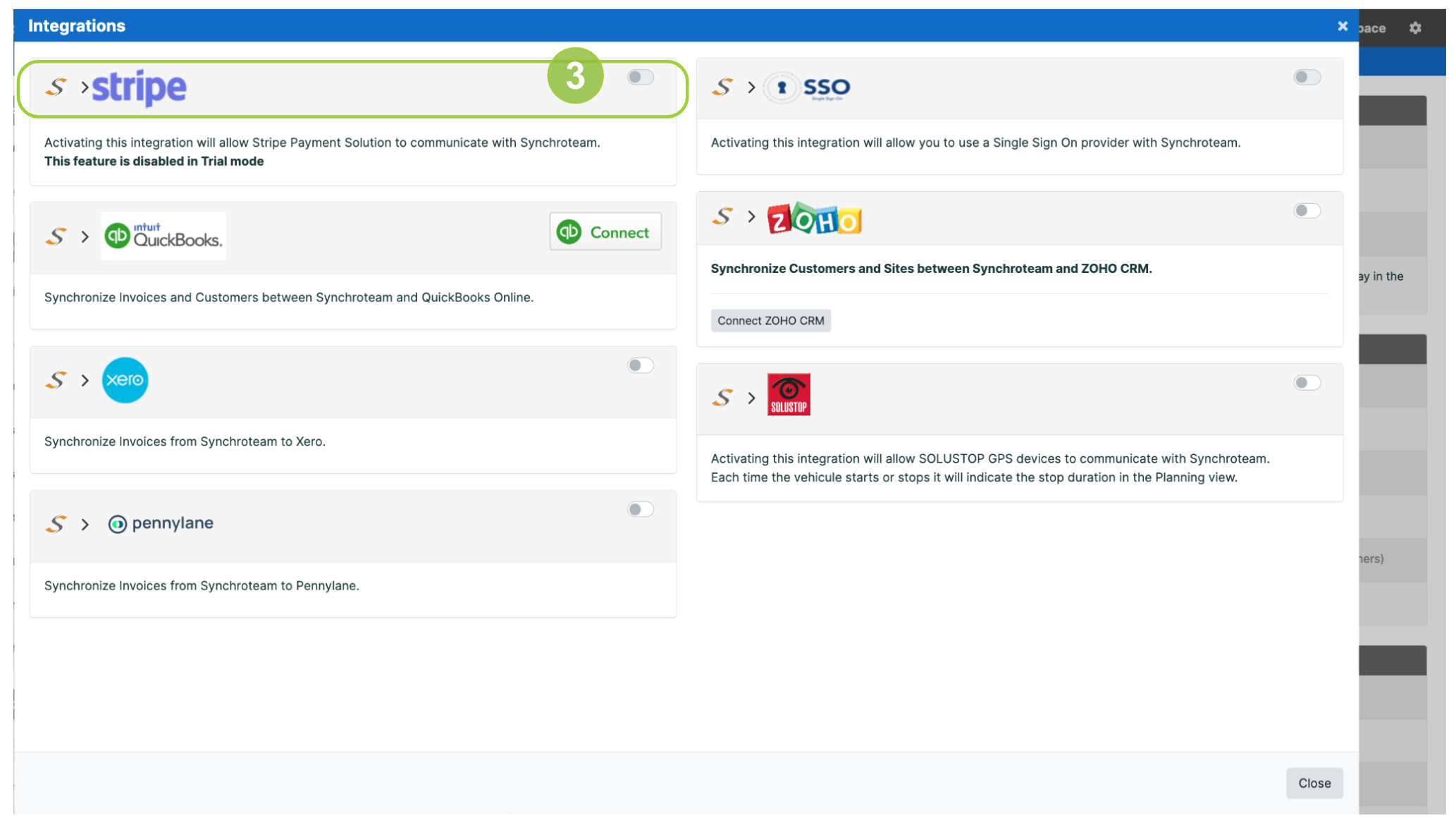
Task: Click the Connect ZOHO CRM button
Action: 770,320
